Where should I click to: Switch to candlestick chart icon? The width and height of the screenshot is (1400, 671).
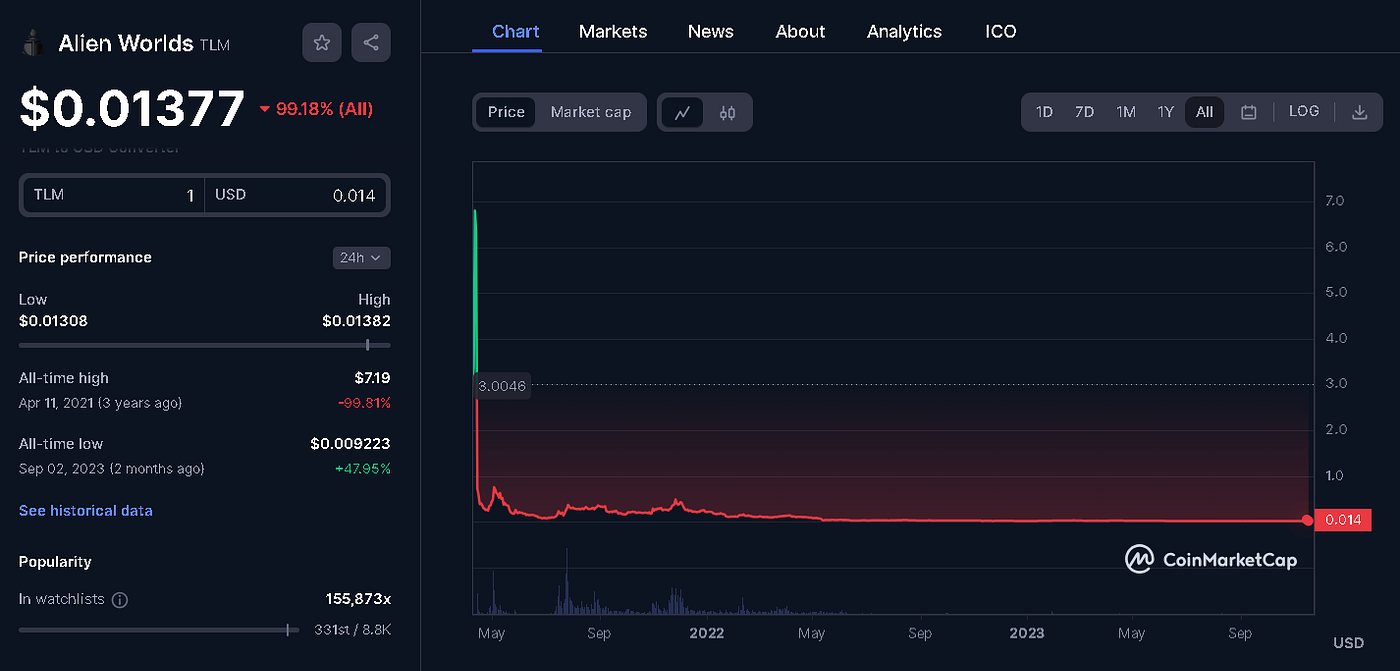[x=727, y=112]
